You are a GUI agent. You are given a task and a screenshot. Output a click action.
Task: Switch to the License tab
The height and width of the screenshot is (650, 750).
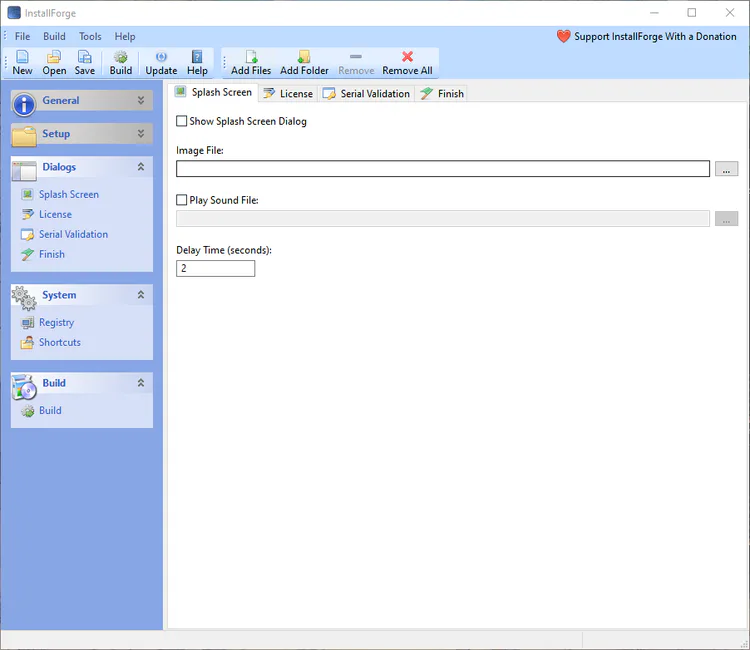[288, 93]
